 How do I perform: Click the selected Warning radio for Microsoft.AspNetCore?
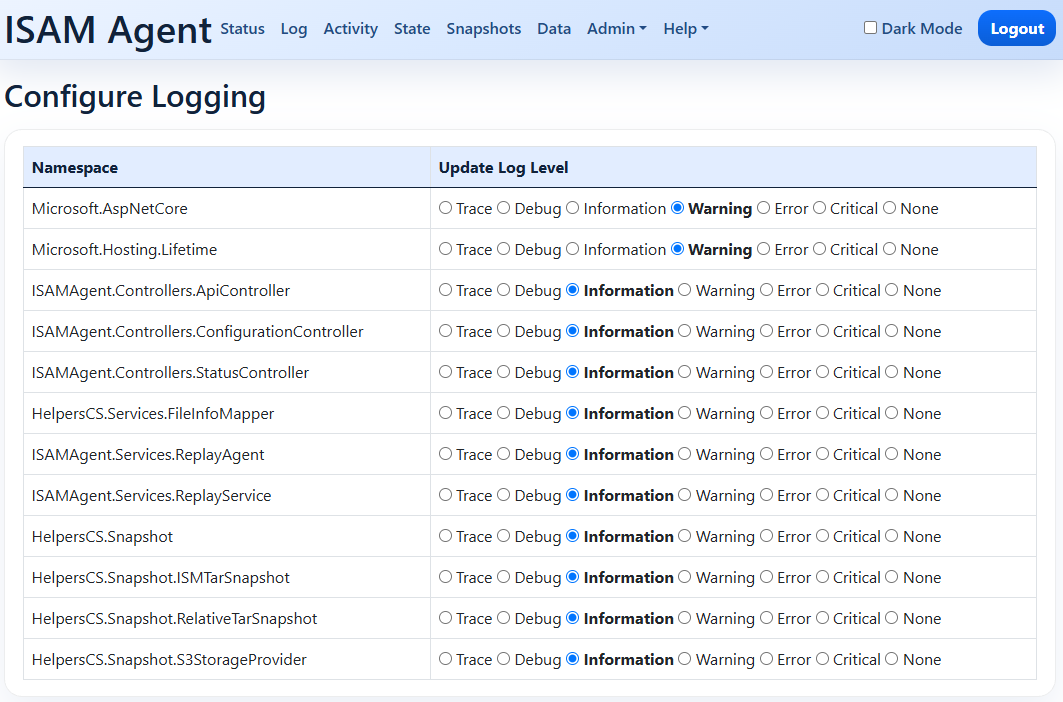pyautogui.click(x=677, y=208)
